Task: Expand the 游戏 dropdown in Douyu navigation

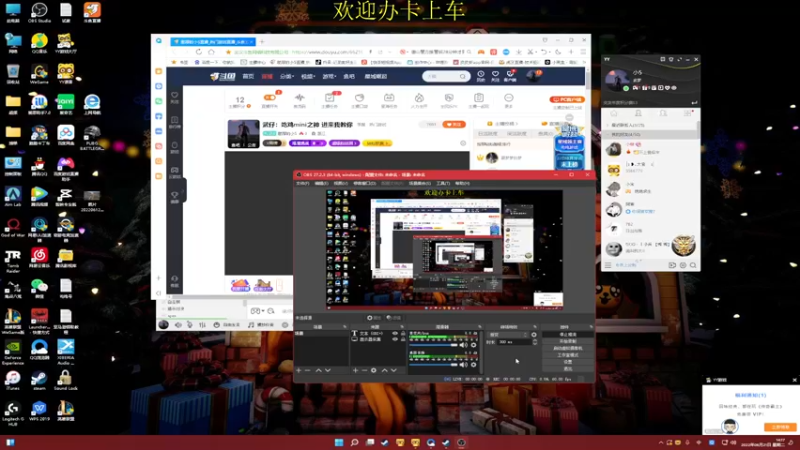Action: coord(329,76)
